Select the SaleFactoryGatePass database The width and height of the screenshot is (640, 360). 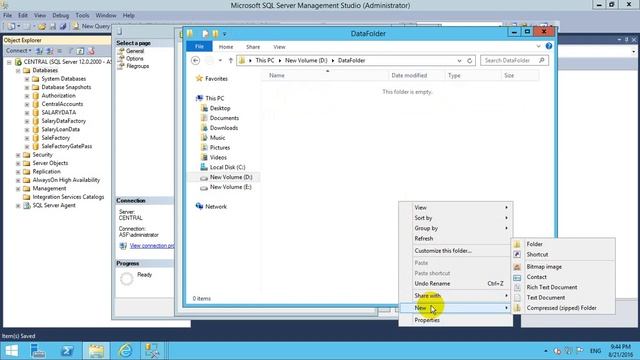pyautogui.click(x=67, y=146)
